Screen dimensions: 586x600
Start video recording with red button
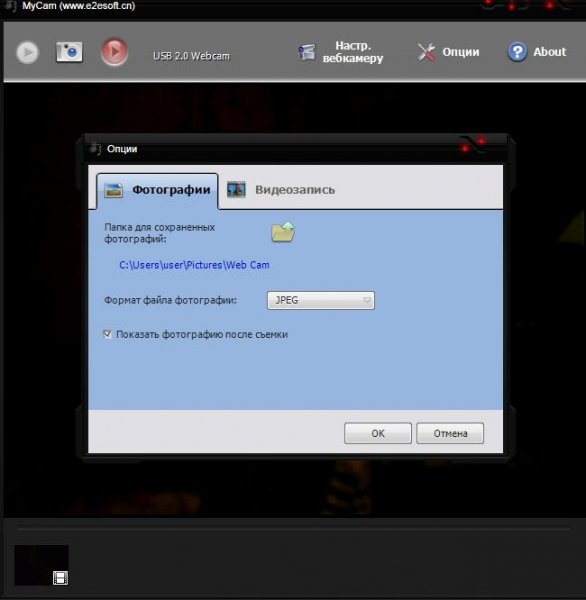coord(114,51)
